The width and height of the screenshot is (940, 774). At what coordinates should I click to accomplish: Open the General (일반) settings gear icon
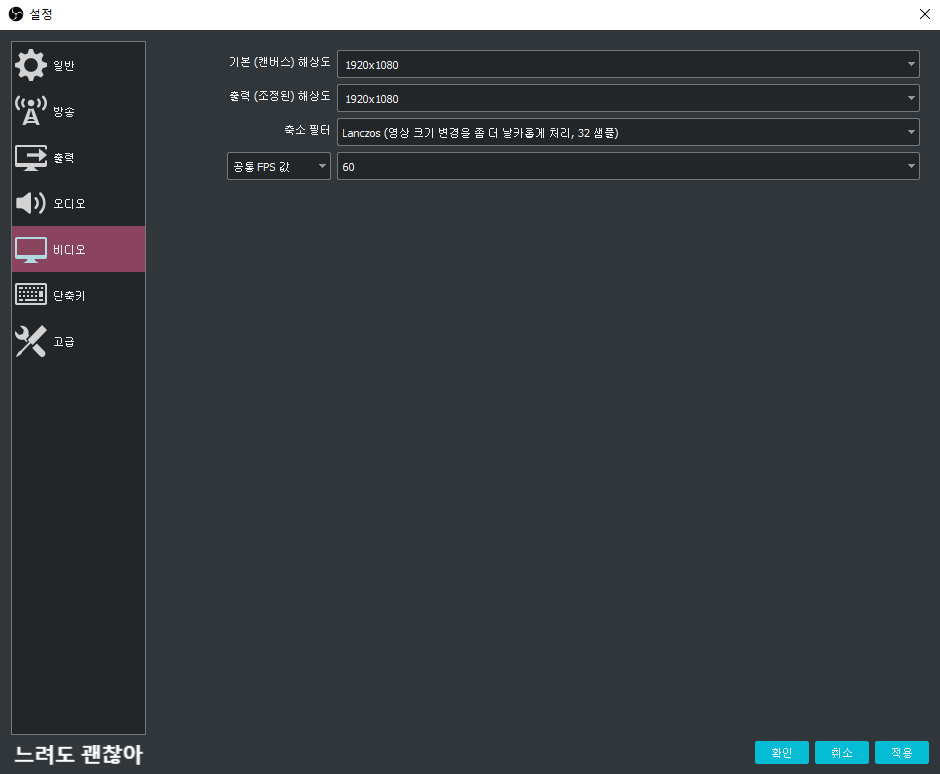coord(31,65)
